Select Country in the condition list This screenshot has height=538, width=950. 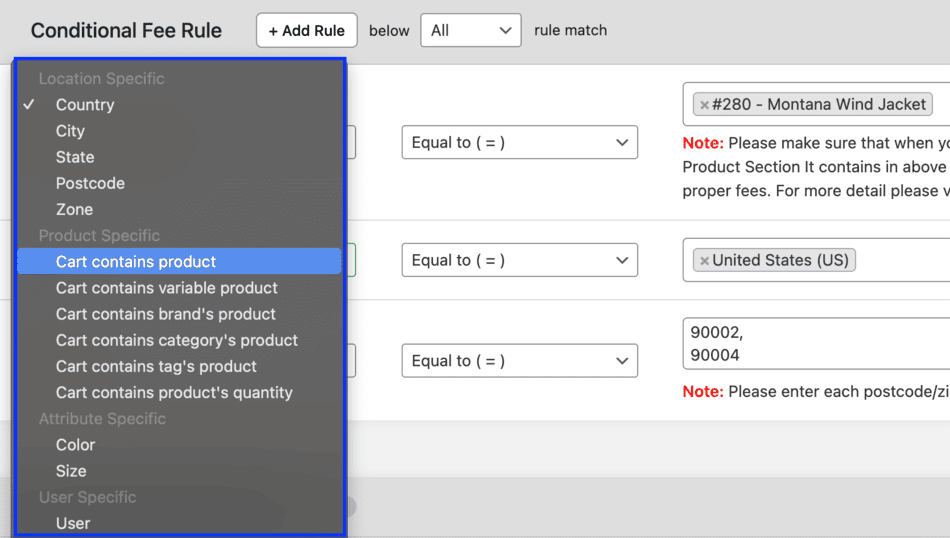(x=179, y=105)
